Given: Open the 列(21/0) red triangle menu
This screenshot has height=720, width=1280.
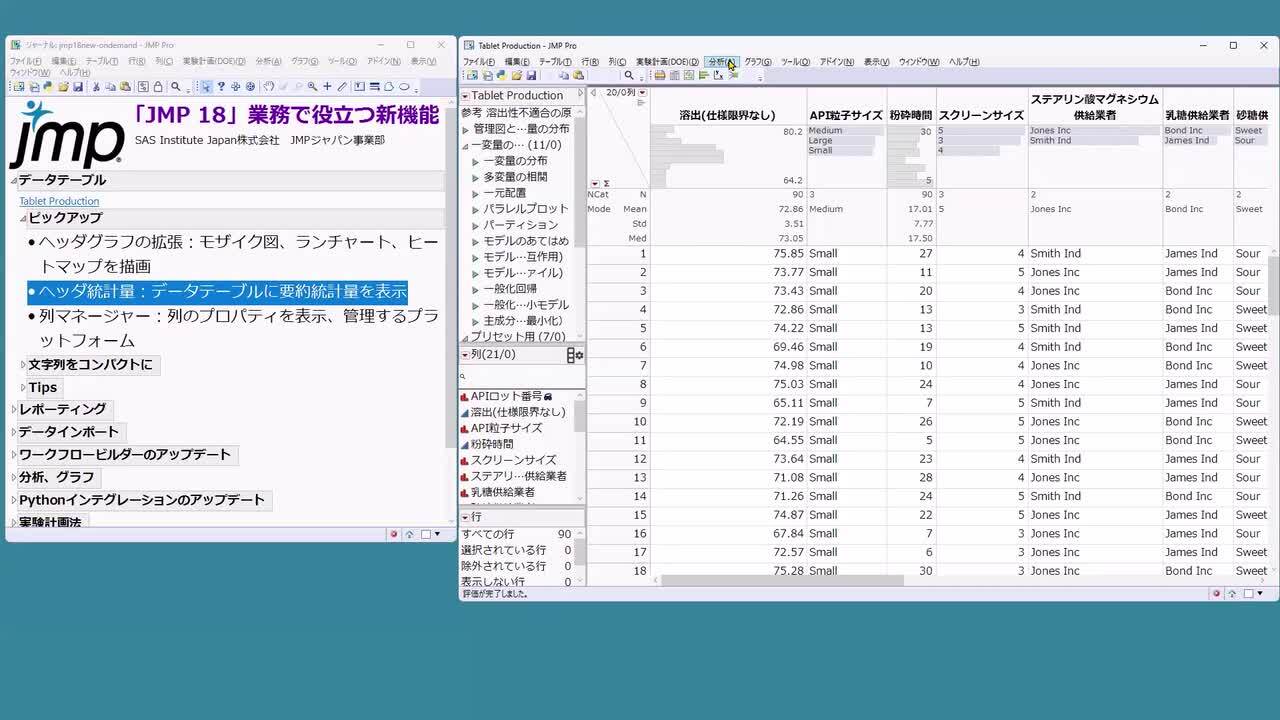Looking at the screenshot, I should (465, 355).
